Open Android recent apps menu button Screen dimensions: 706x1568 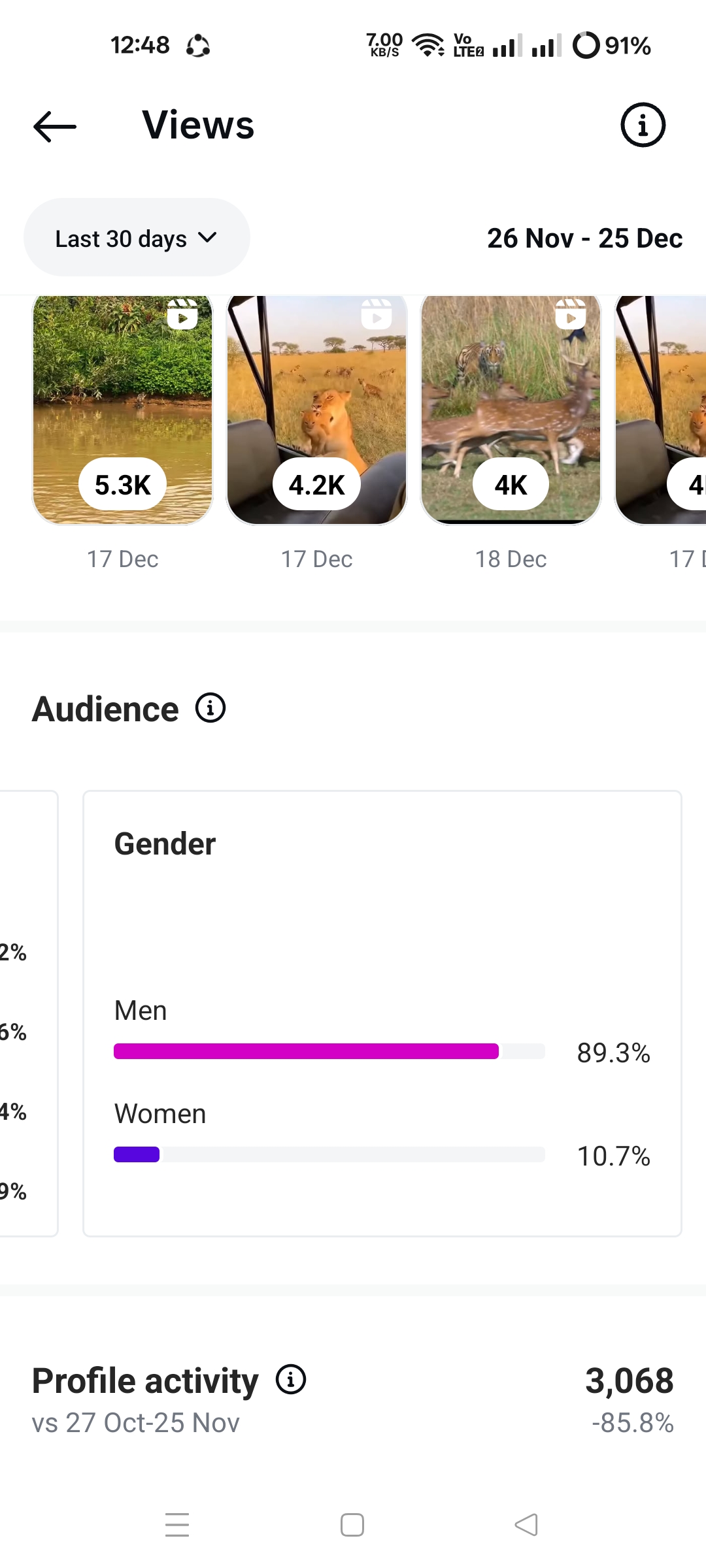(177, 1525)
